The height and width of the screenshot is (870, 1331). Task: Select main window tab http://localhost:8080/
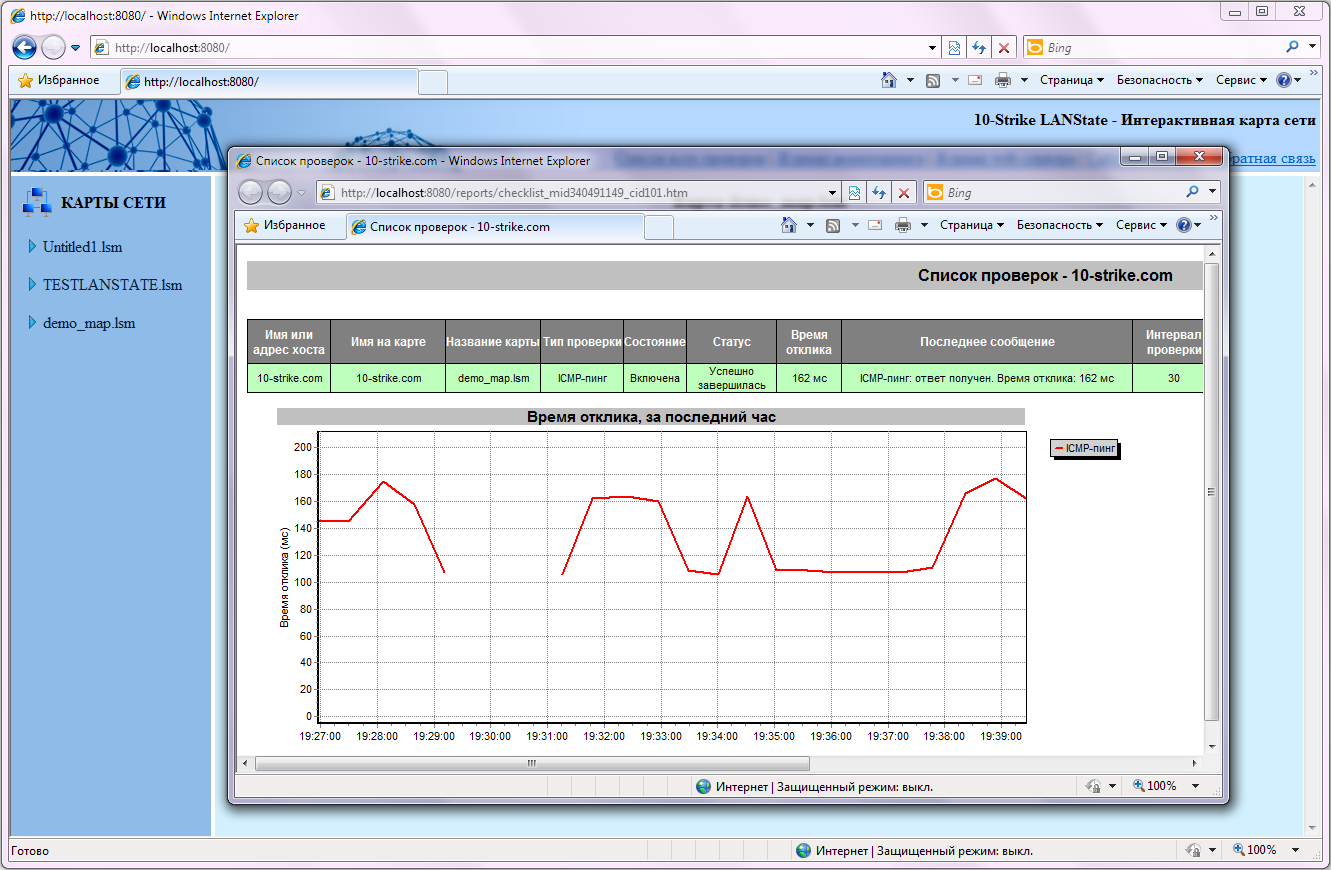(x=269, y=82)
